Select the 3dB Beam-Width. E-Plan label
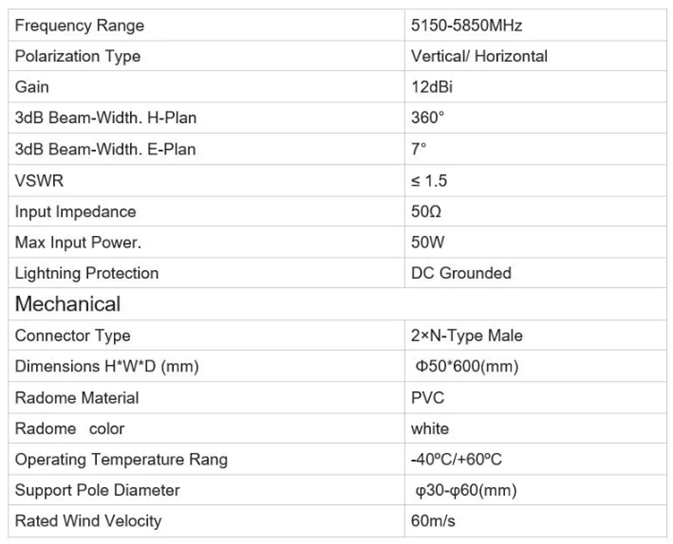Image resolution: width=673 pixels, height=544 pixels. (105, 149)
